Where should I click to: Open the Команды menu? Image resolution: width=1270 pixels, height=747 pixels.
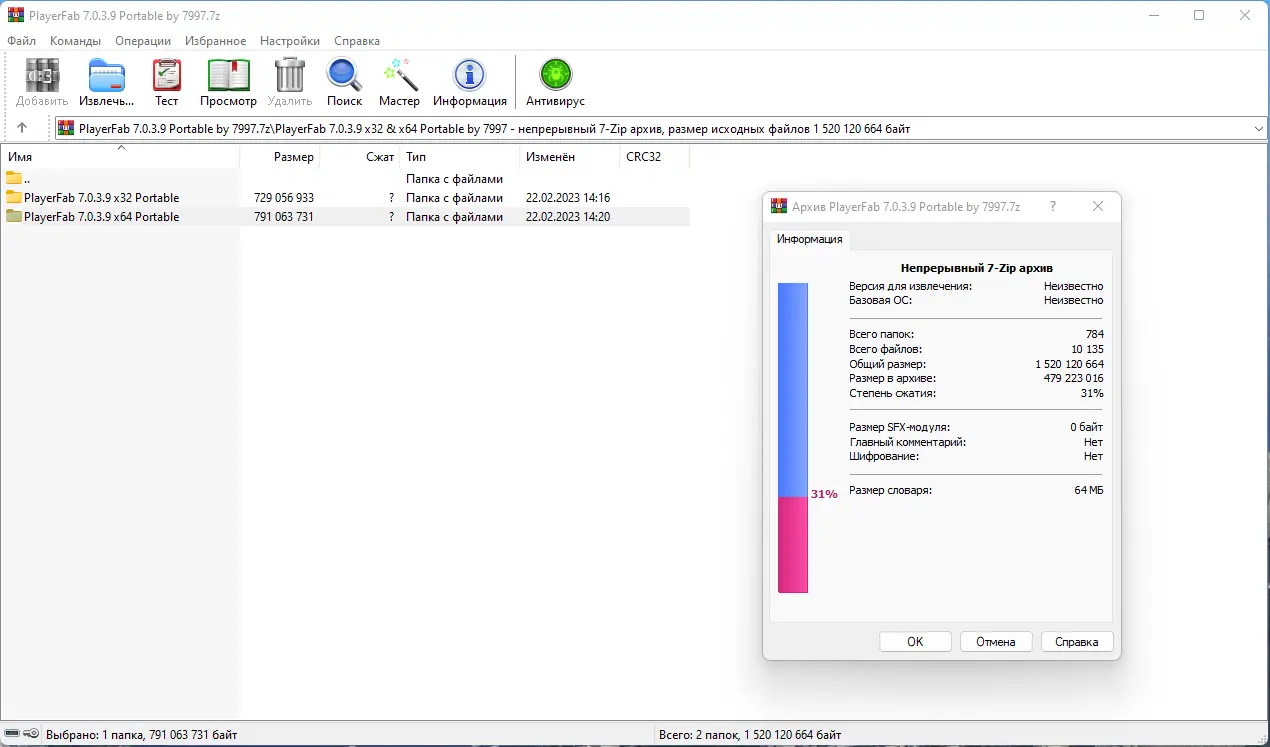point(75,41)
